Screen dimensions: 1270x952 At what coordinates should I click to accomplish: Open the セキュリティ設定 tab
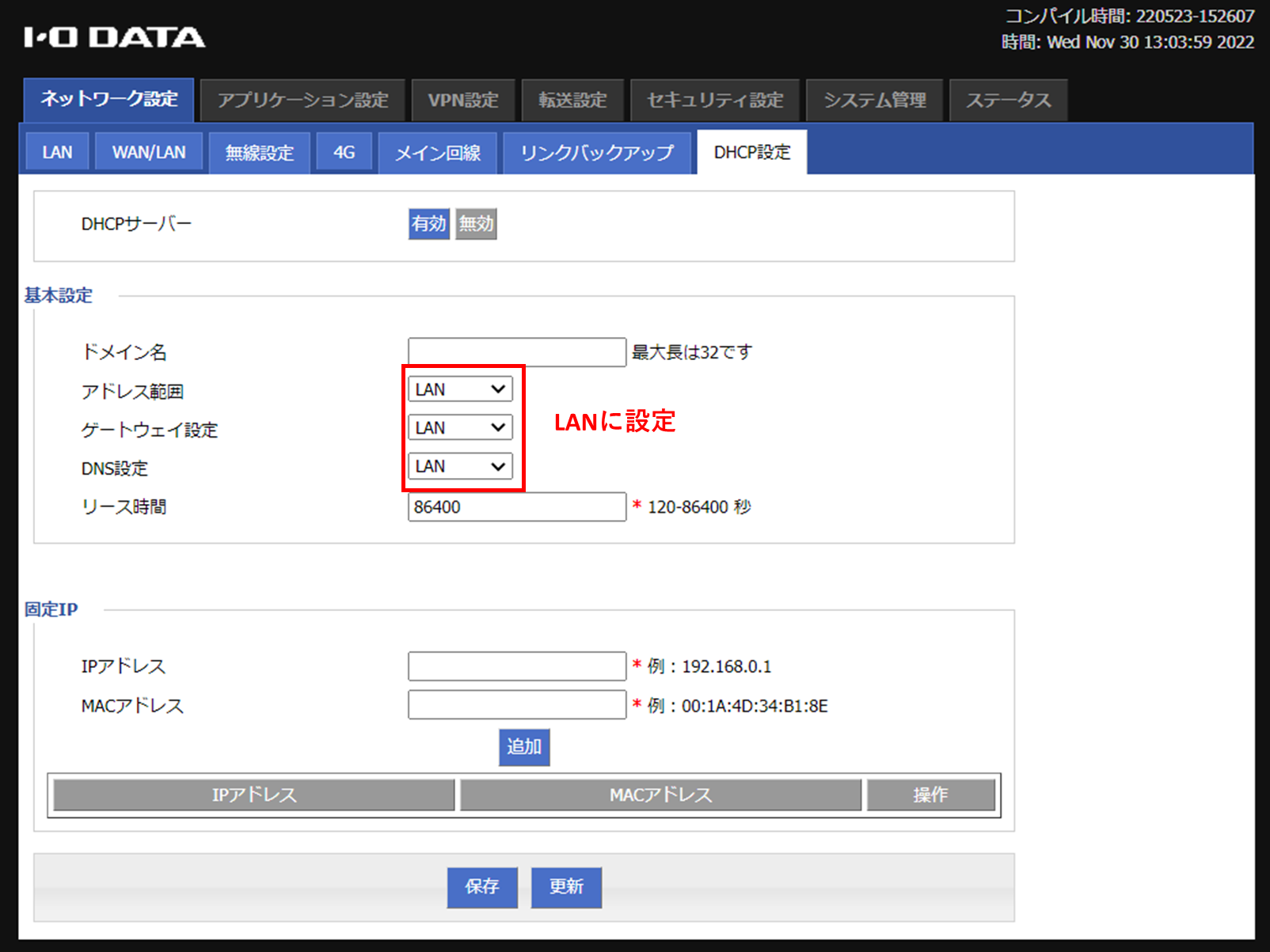click(x=714, y=100)
